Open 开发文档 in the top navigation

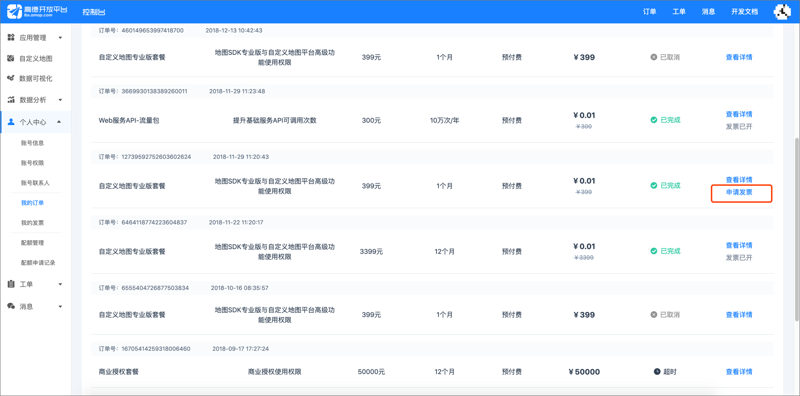(744, 12)
